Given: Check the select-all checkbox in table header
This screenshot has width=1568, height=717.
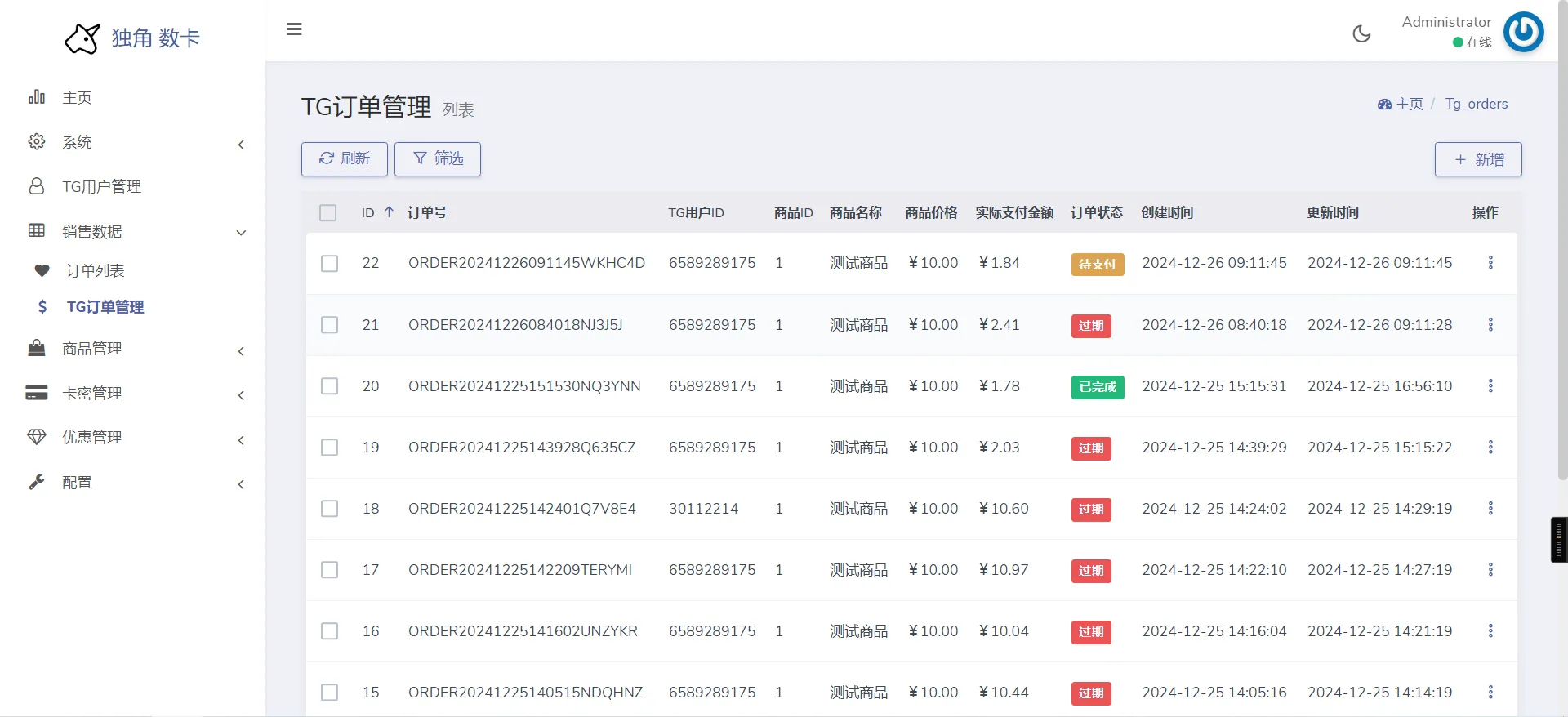Looking at the screenshot, I should click(x=328, y=213).
